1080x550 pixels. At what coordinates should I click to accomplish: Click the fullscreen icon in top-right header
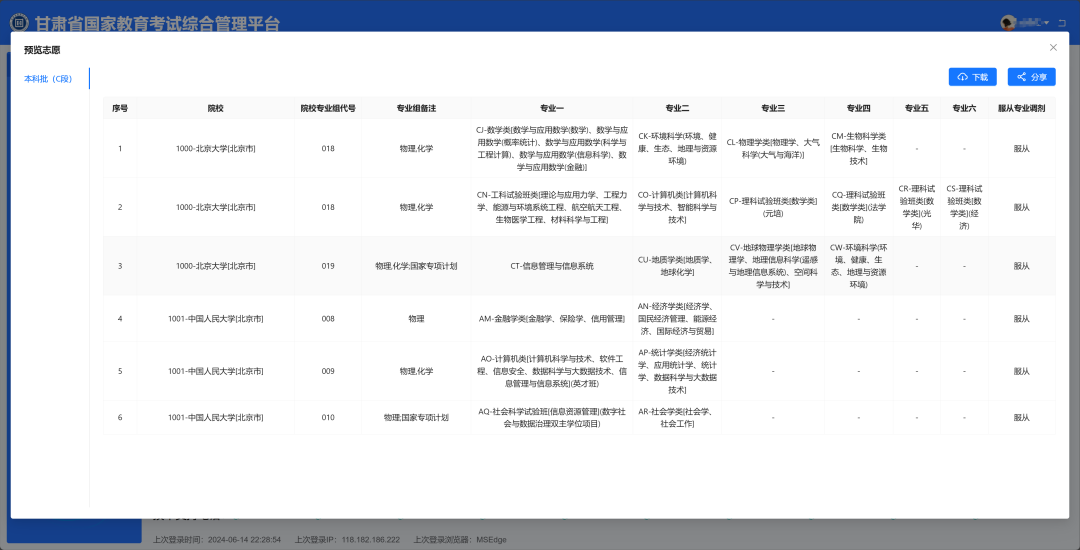pos(1064,23)
